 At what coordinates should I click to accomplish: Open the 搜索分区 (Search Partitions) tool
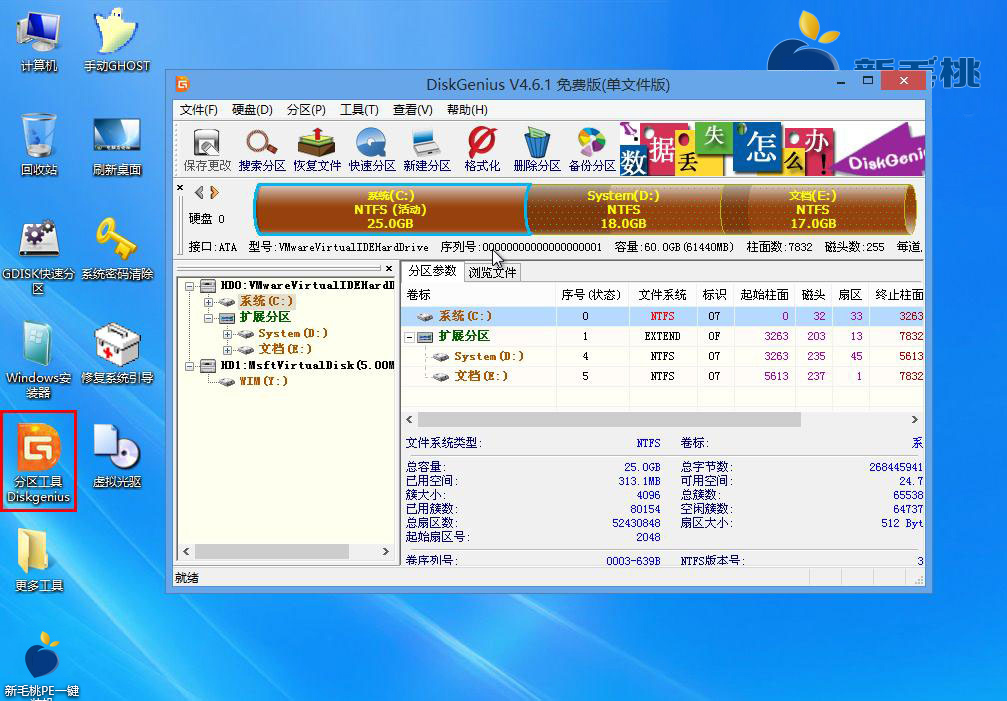pyautogui.click(x=261, y=150)
